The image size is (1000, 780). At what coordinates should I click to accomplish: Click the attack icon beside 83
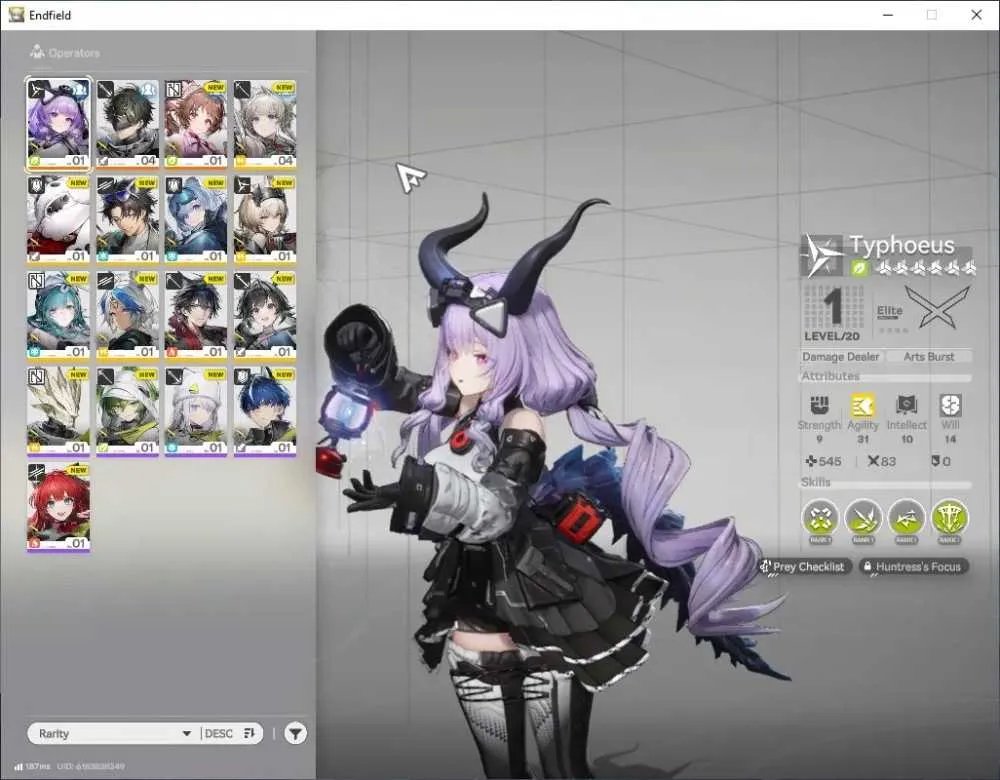(x=873, y=460)
